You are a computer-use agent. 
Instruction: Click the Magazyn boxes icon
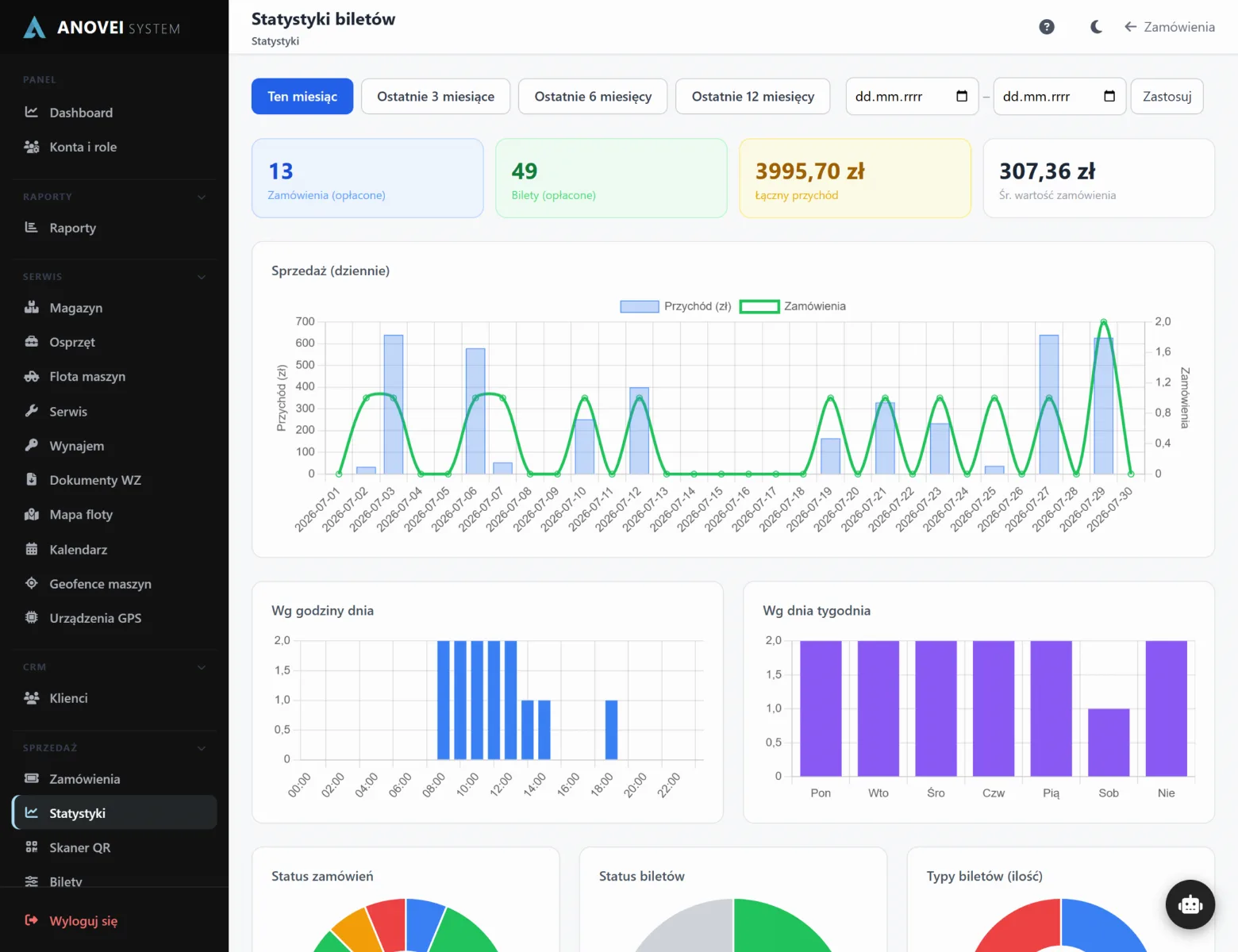[32, 308]
